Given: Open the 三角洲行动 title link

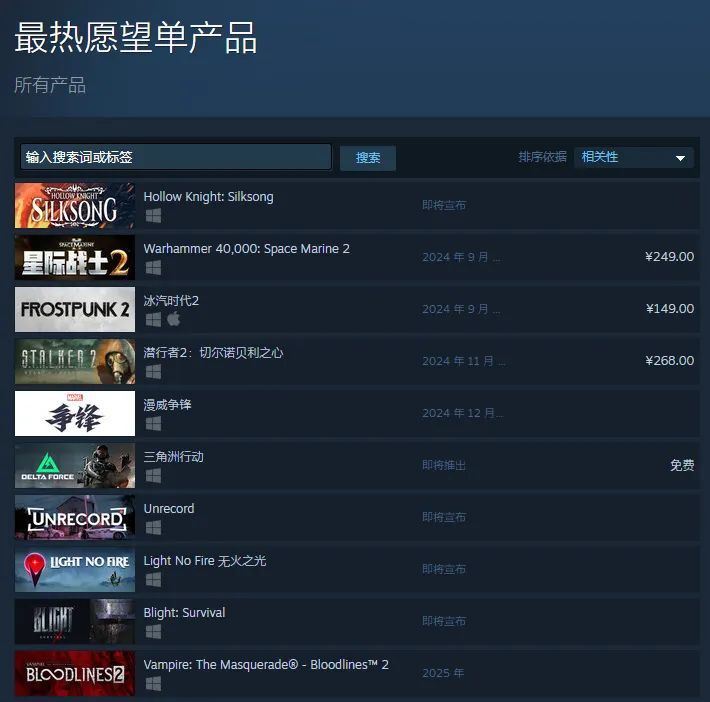Looking at the screenshot, I should 173,457.
